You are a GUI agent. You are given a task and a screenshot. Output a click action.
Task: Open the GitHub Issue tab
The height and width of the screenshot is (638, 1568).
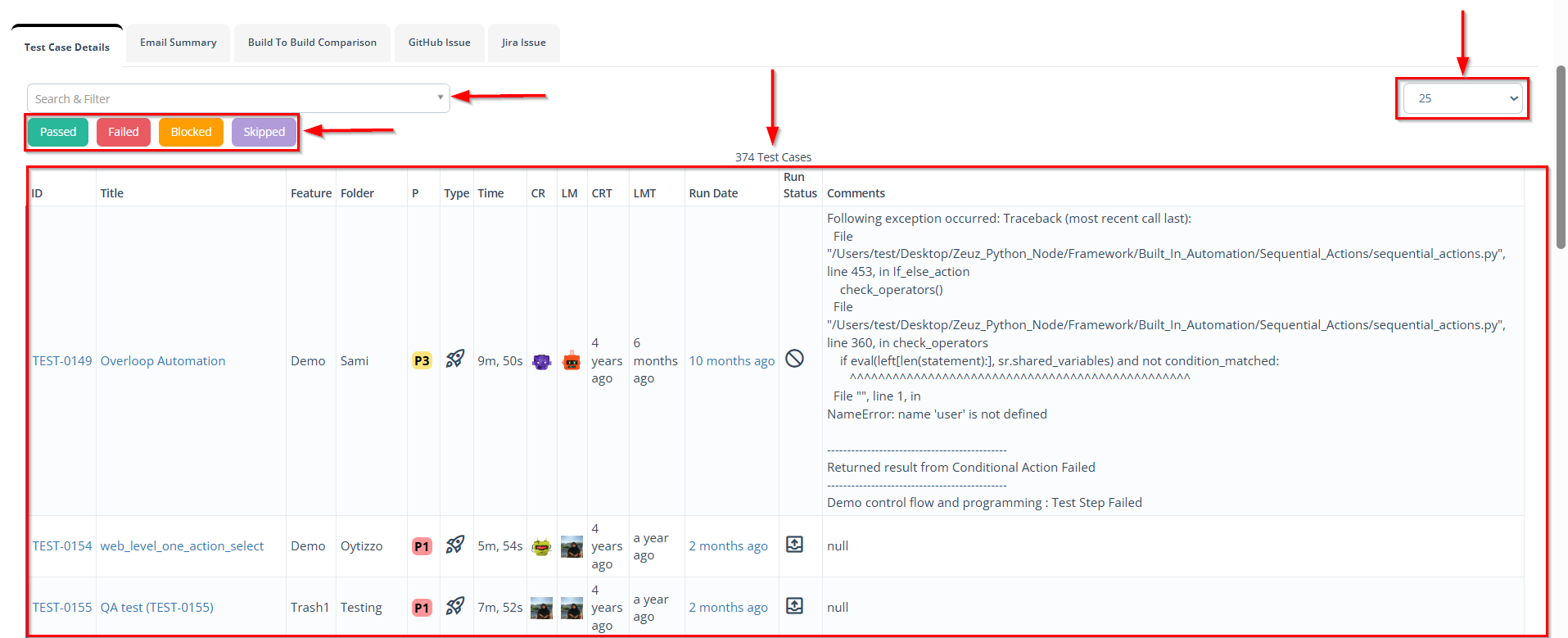click(x=440, y=43)
